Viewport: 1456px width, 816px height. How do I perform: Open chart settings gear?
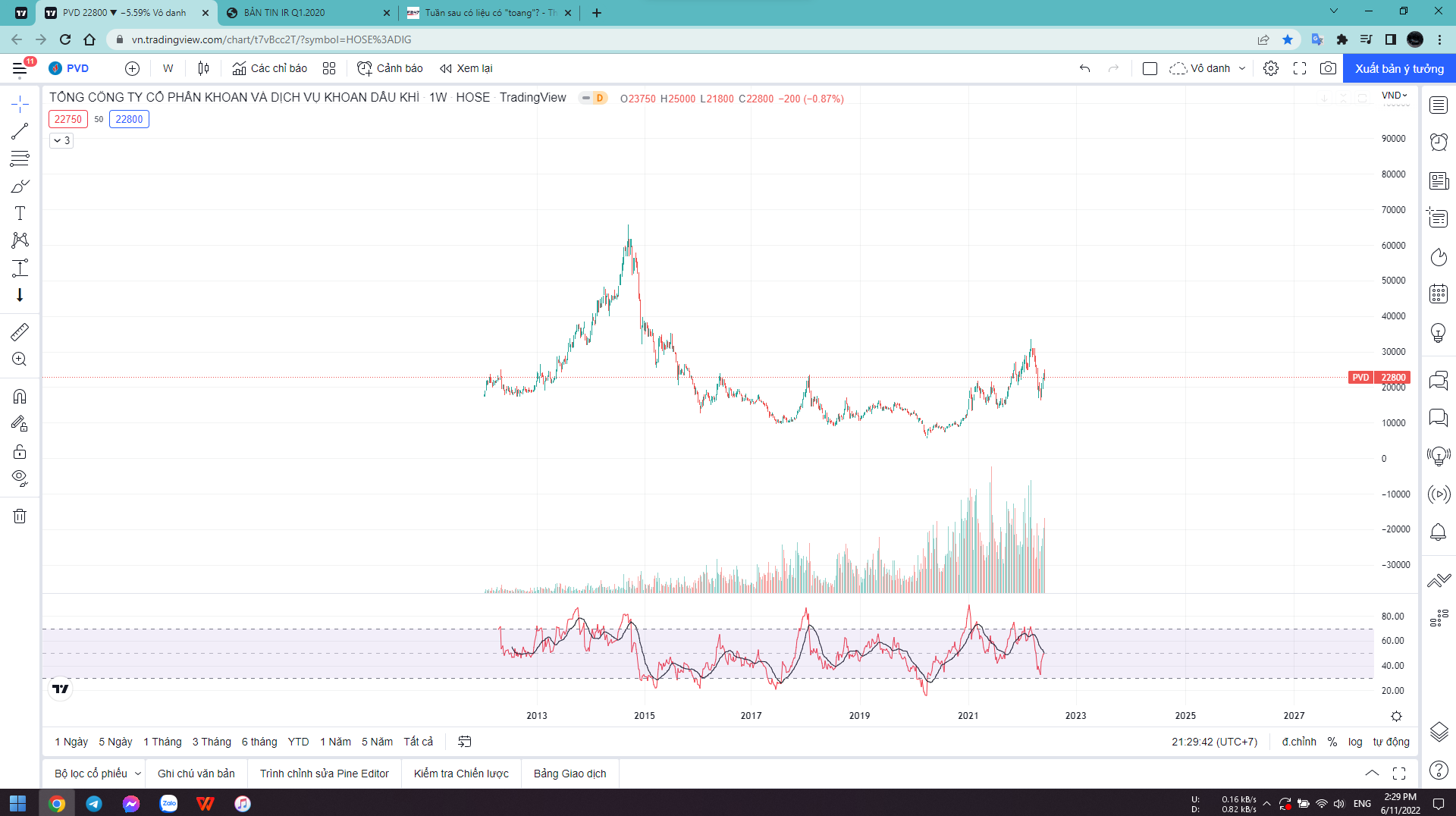1271,68
